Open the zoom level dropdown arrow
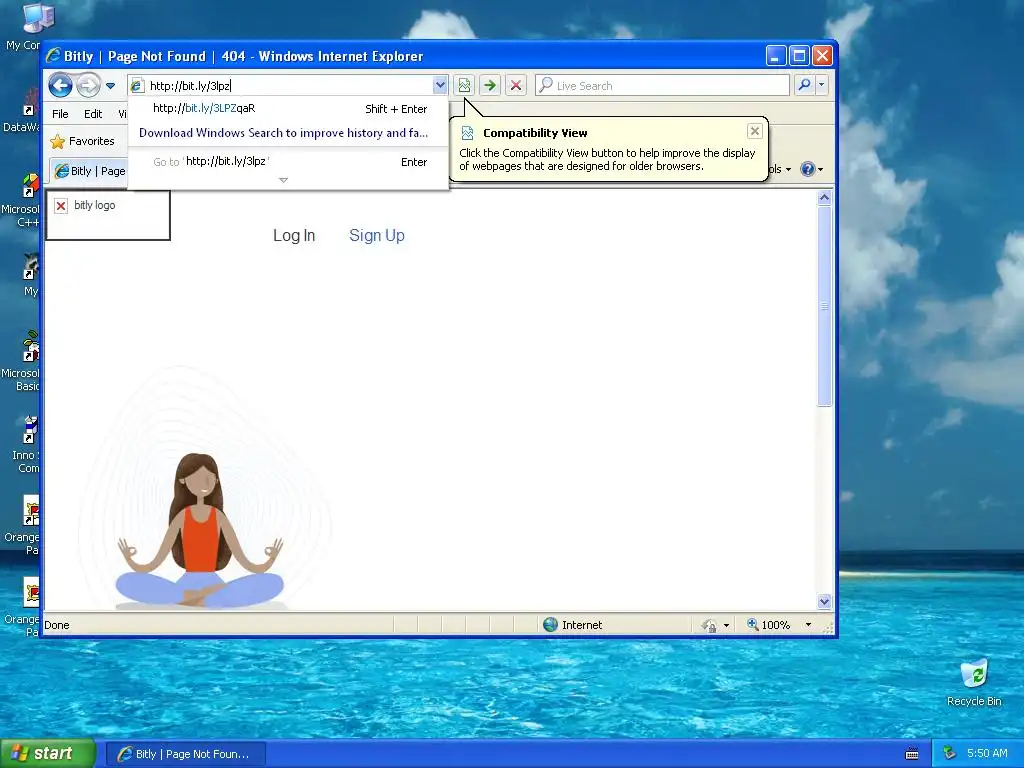 pos(808,625)
